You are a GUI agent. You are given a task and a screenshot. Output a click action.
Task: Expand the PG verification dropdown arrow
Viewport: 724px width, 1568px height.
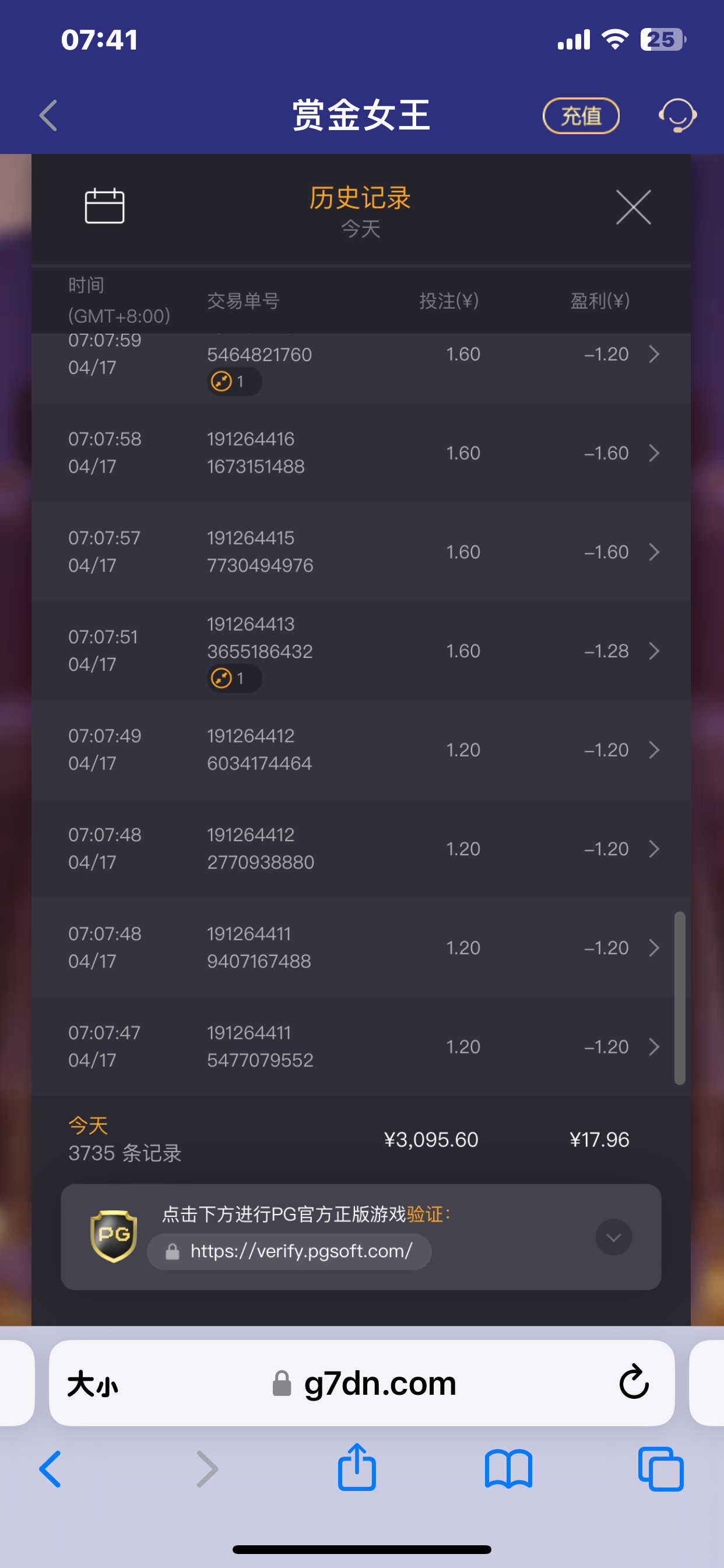[x=613, y=1237]
